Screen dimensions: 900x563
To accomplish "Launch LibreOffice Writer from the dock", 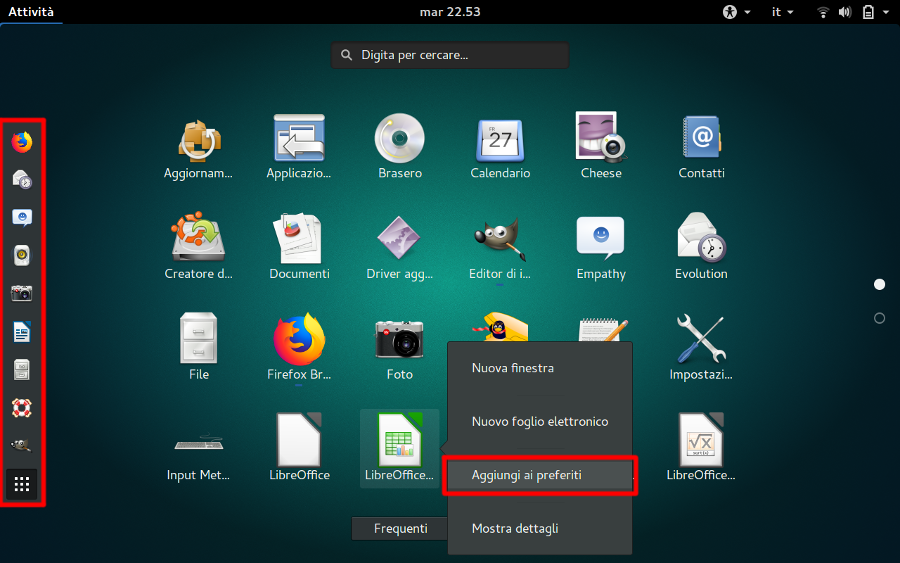I will click(x=22, y=332).
